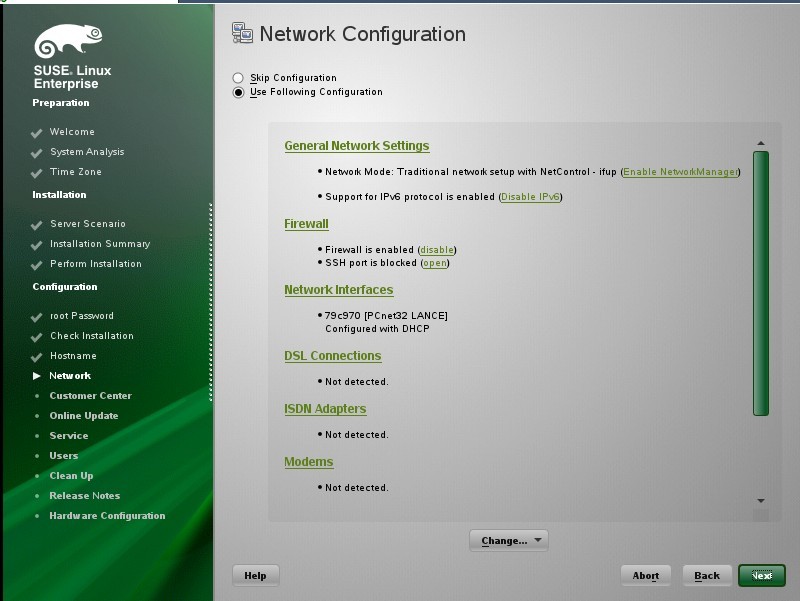Click Not detected under Modems
This screenshot has height=601, width=800.
[357, 488]
